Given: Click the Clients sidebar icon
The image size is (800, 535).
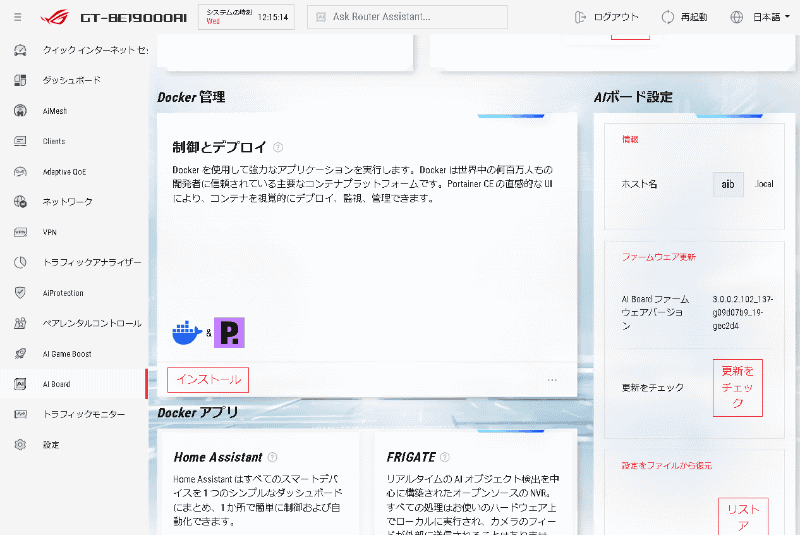Looking at the screenshot, I should (20, 141).
